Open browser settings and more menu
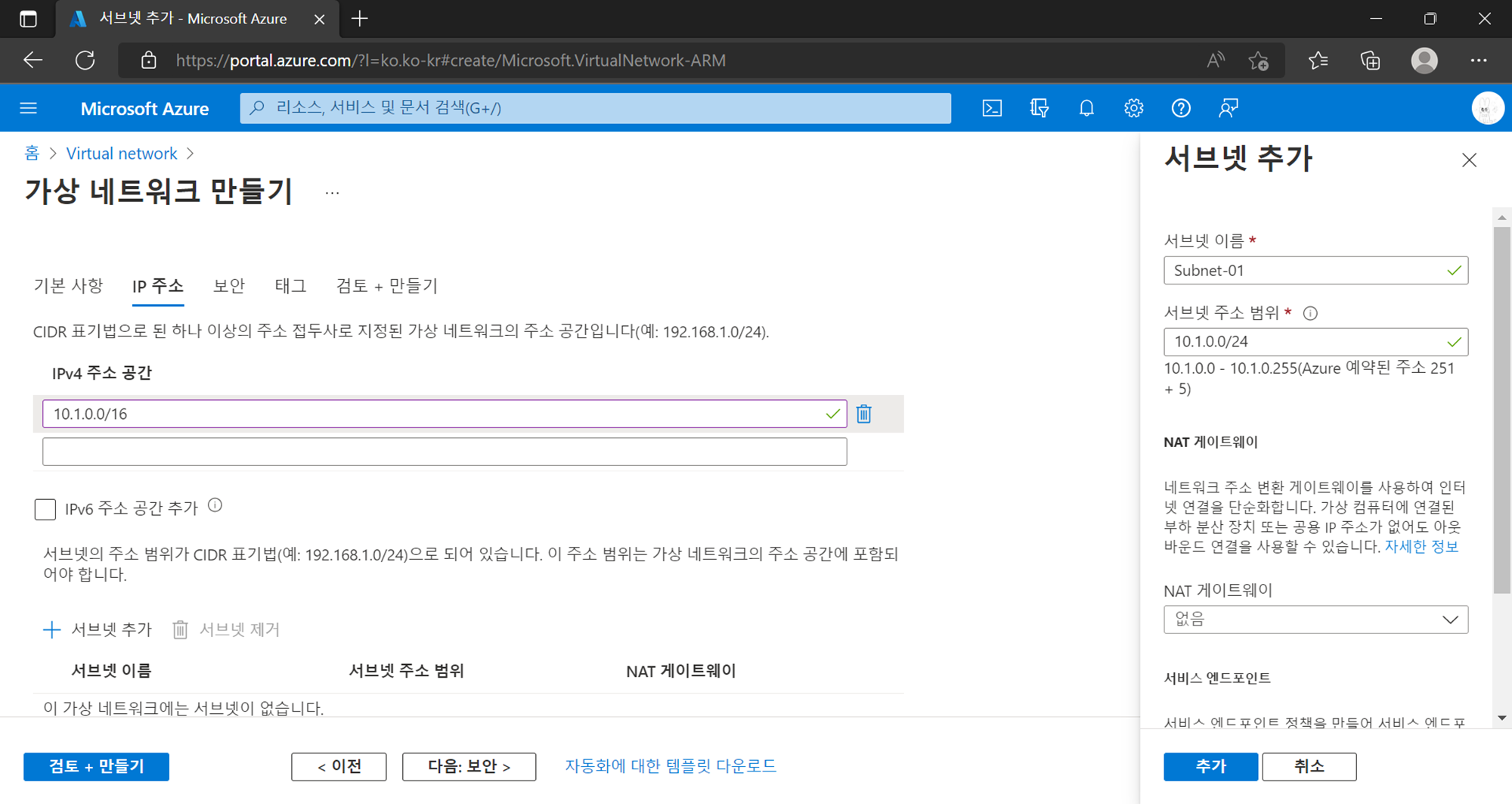Image resolution: width=1512 pixels, height=804 pixels. point(1479,61)
